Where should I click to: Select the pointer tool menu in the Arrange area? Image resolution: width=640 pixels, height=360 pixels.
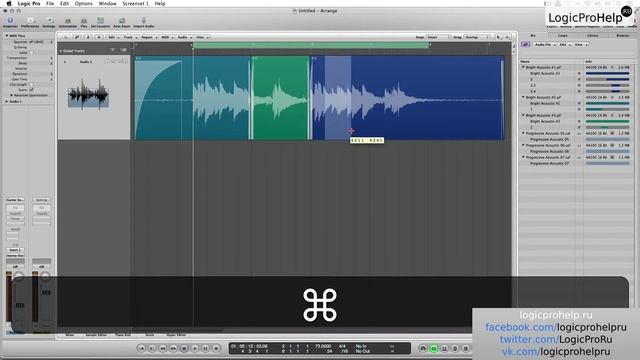(499, 37)
